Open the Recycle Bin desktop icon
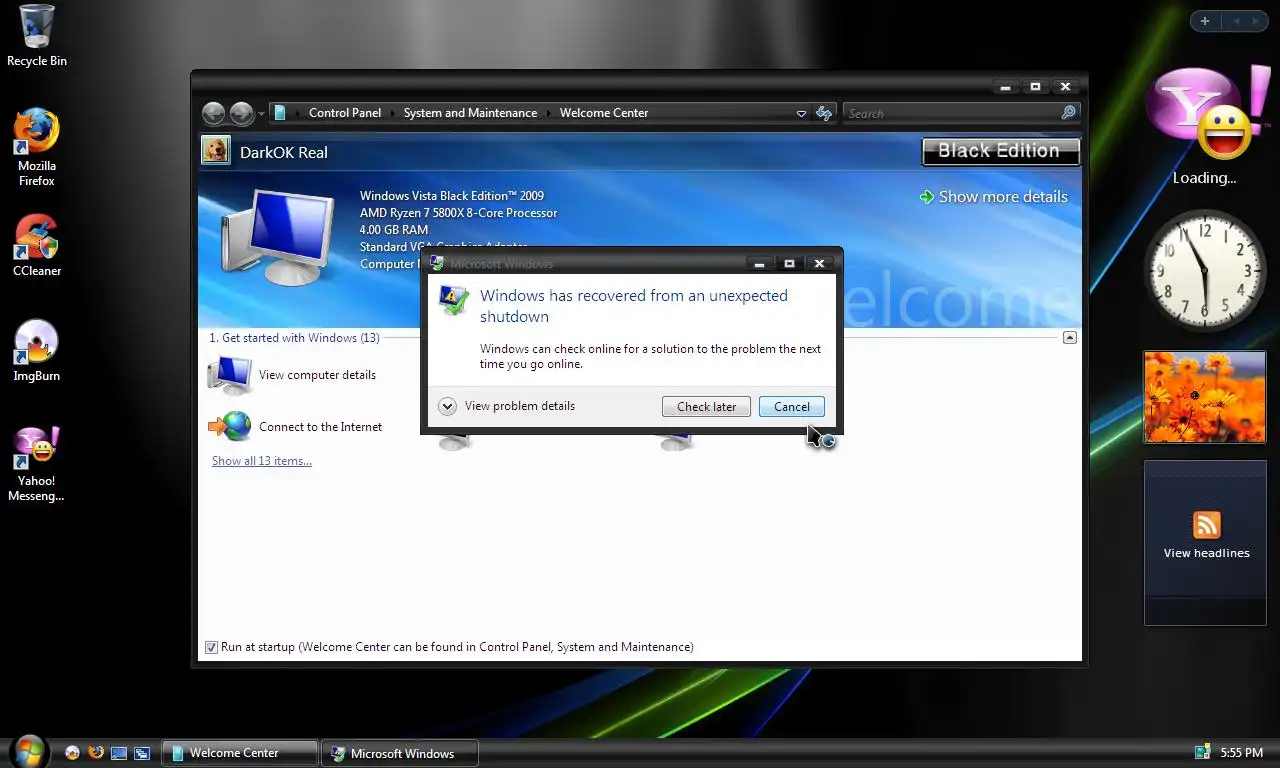 coord(37,36)
